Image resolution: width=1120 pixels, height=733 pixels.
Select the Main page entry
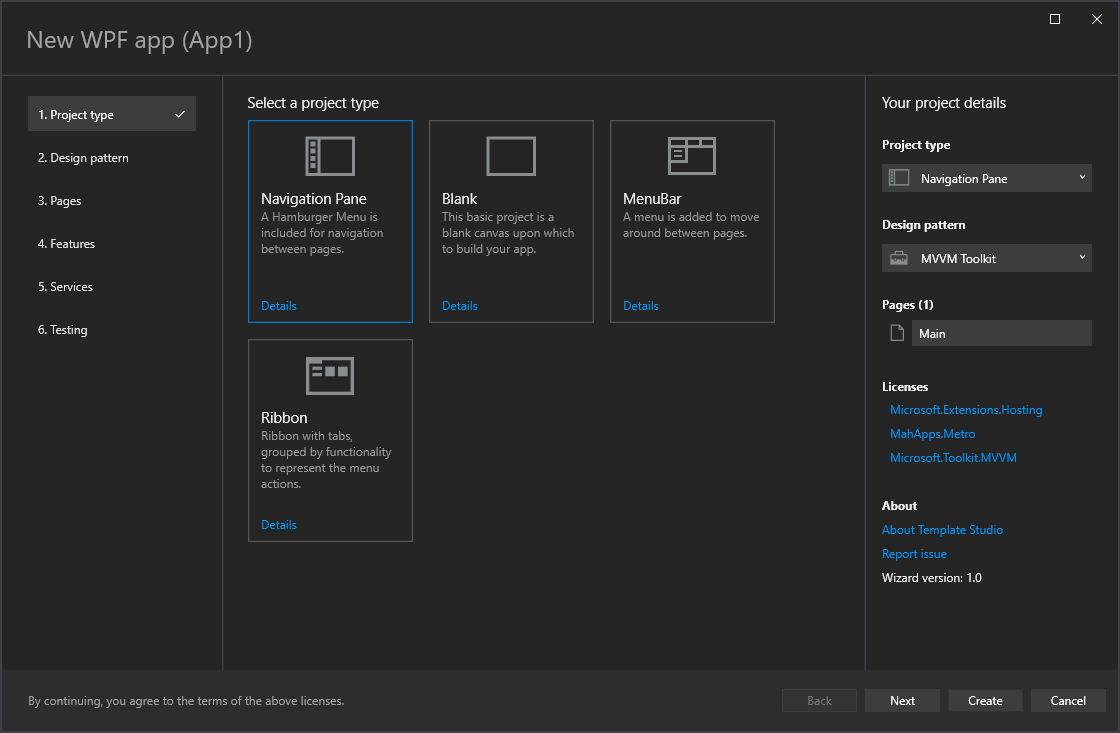[x=1001, y=332]
